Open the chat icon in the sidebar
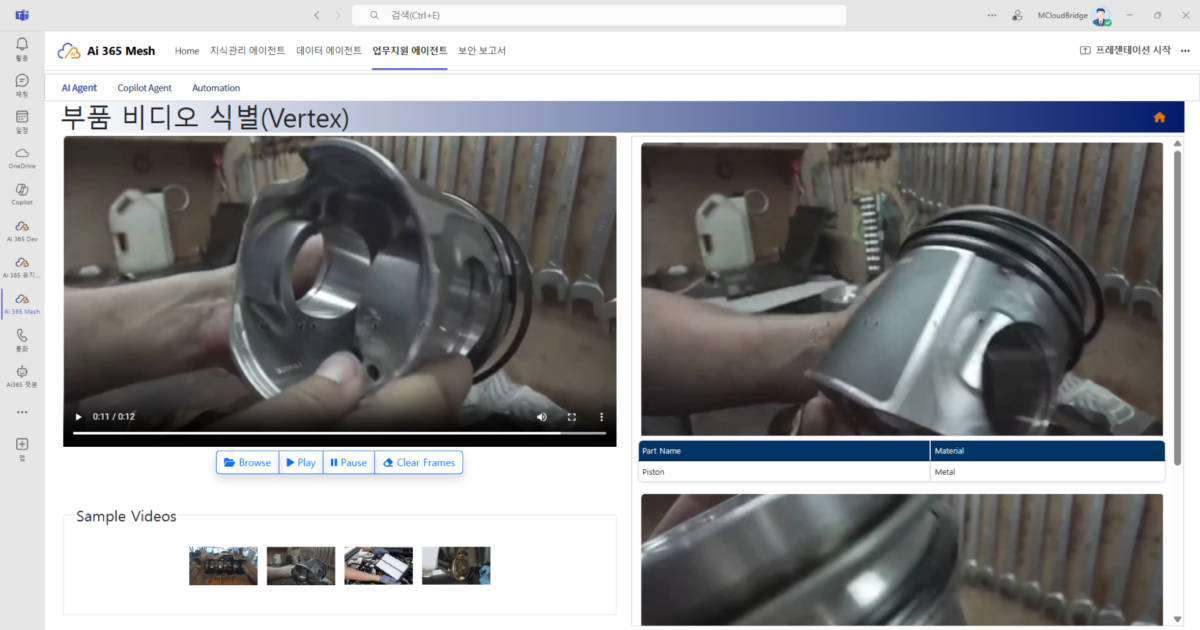The height and width of the screenshot is (630, 1200). click(22, 83)
